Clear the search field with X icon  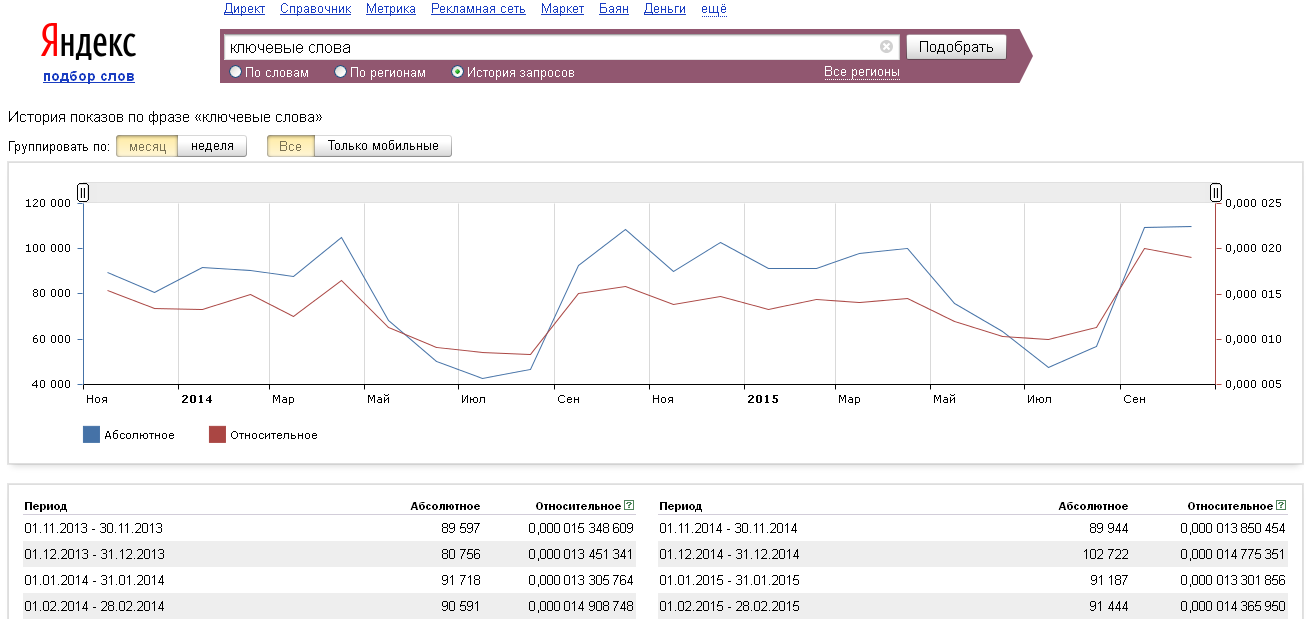point(886,47)
